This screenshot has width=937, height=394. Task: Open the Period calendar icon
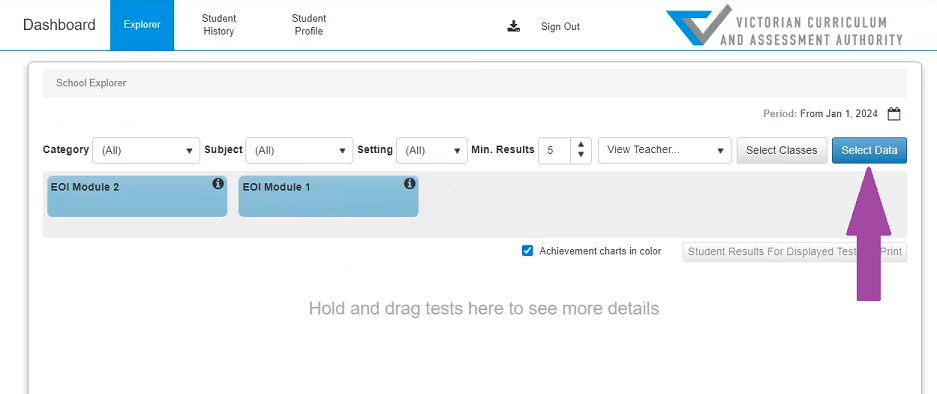click(893, 114)
